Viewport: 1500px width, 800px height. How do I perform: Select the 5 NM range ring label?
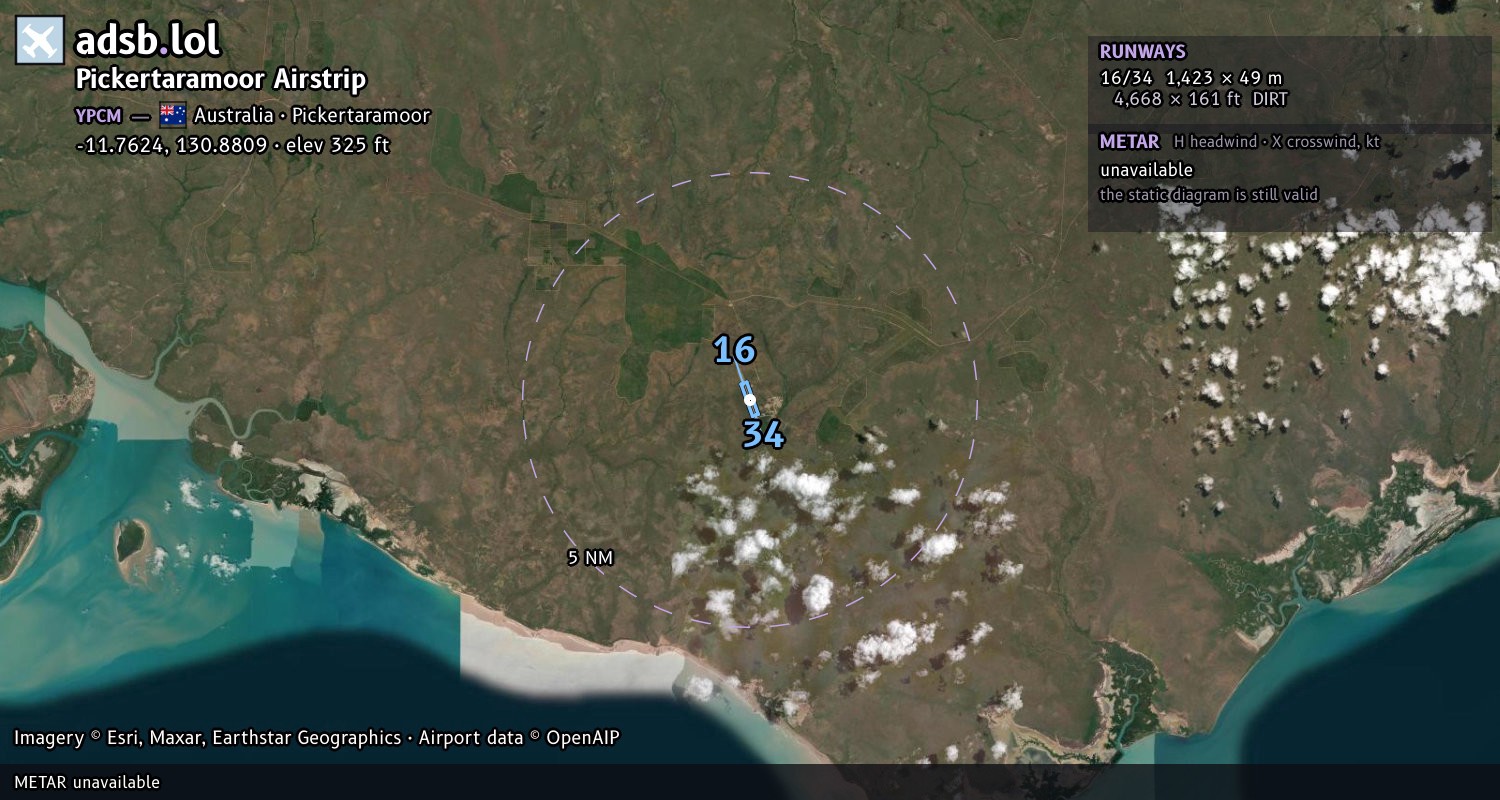590,558
